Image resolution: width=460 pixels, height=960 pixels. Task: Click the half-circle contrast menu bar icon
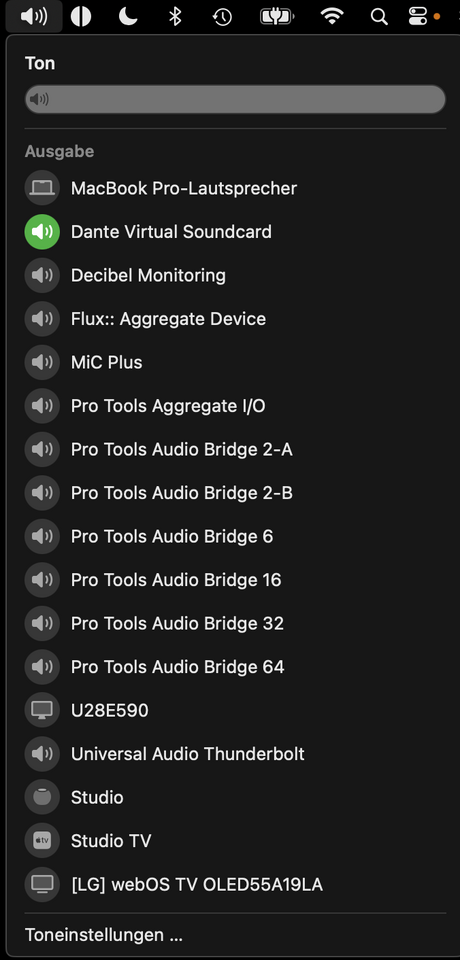click(81, 17)
